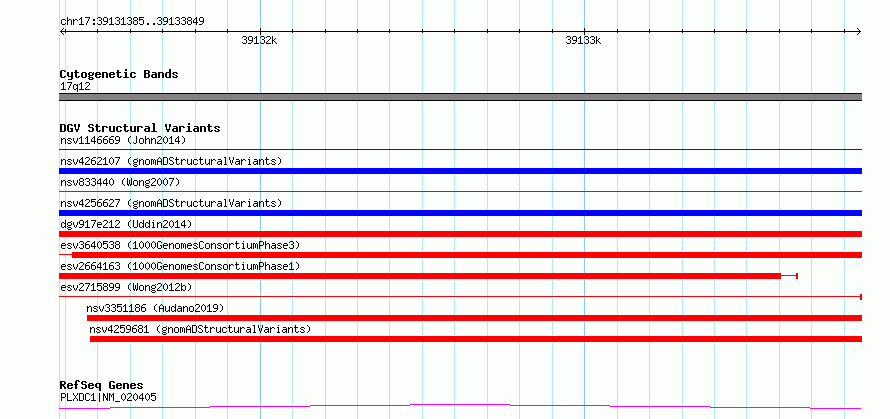Click the 39132k ruler position label
Viewport: 890px width, 419px height.
pyautogui.click(x=259, y=40)
